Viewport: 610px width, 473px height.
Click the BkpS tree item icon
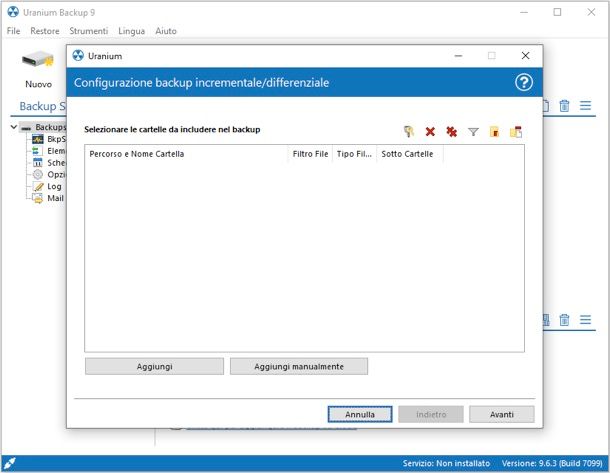coord(38,139)
